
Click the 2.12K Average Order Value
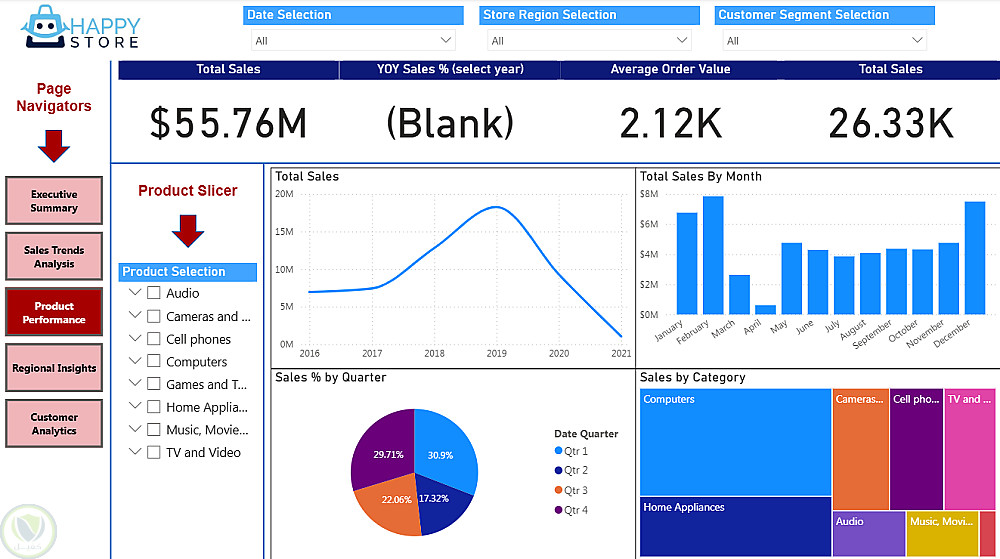tap(670, 123)
